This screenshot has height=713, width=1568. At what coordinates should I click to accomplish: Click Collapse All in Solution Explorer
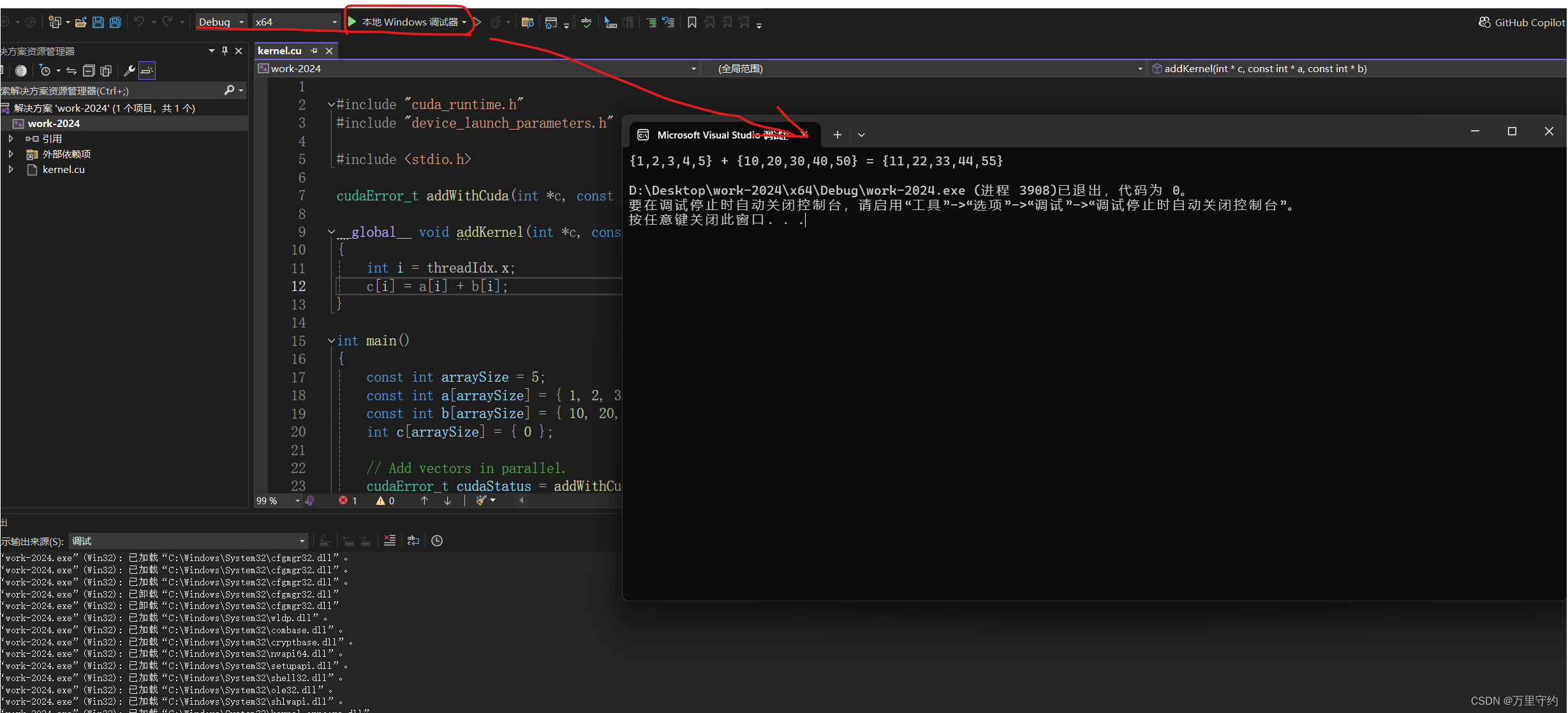pyautogui.click(x=89, y=71)
